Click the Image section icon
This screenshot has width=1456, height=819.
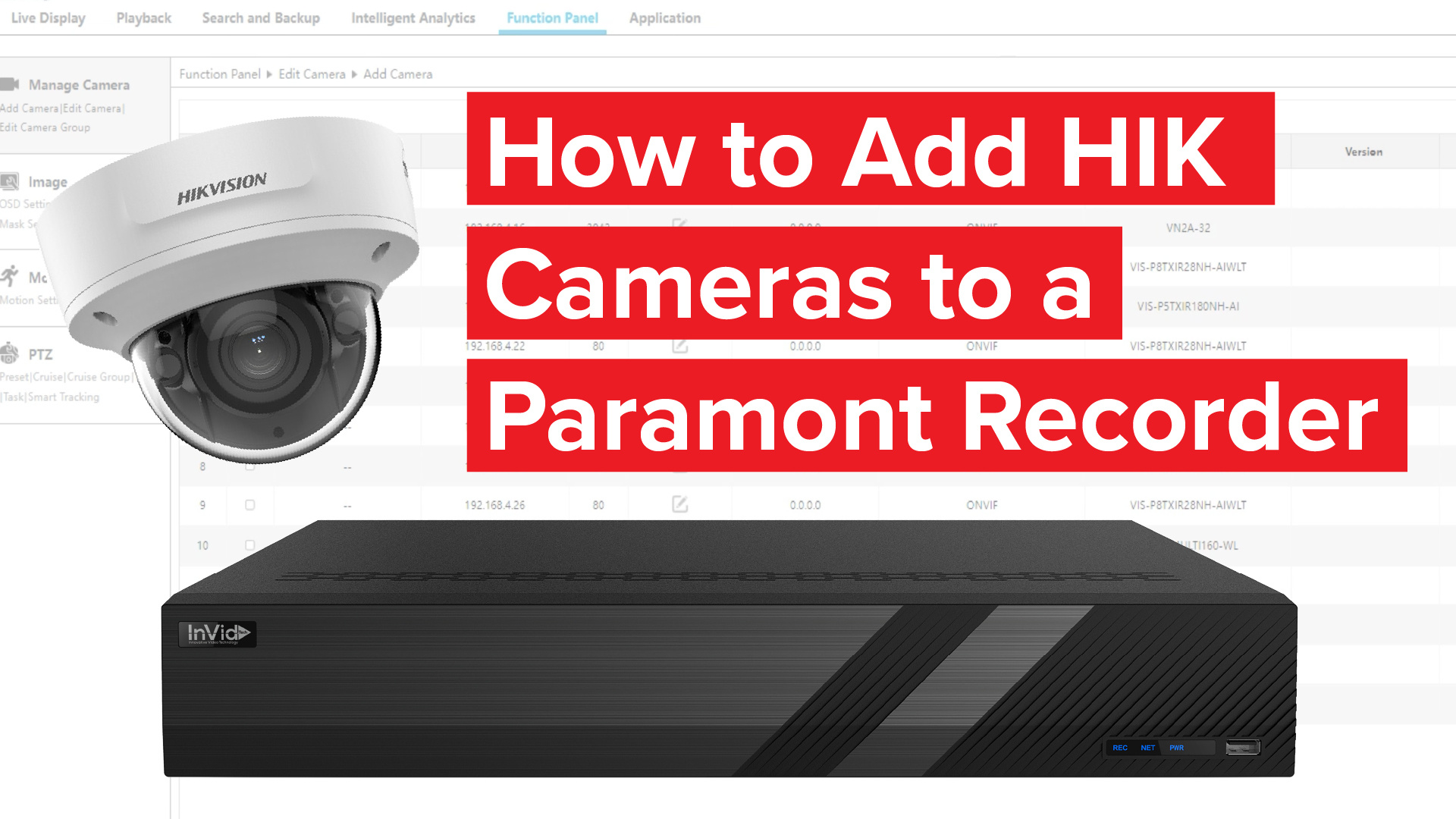pyautogui.click(x=9, y=182)
